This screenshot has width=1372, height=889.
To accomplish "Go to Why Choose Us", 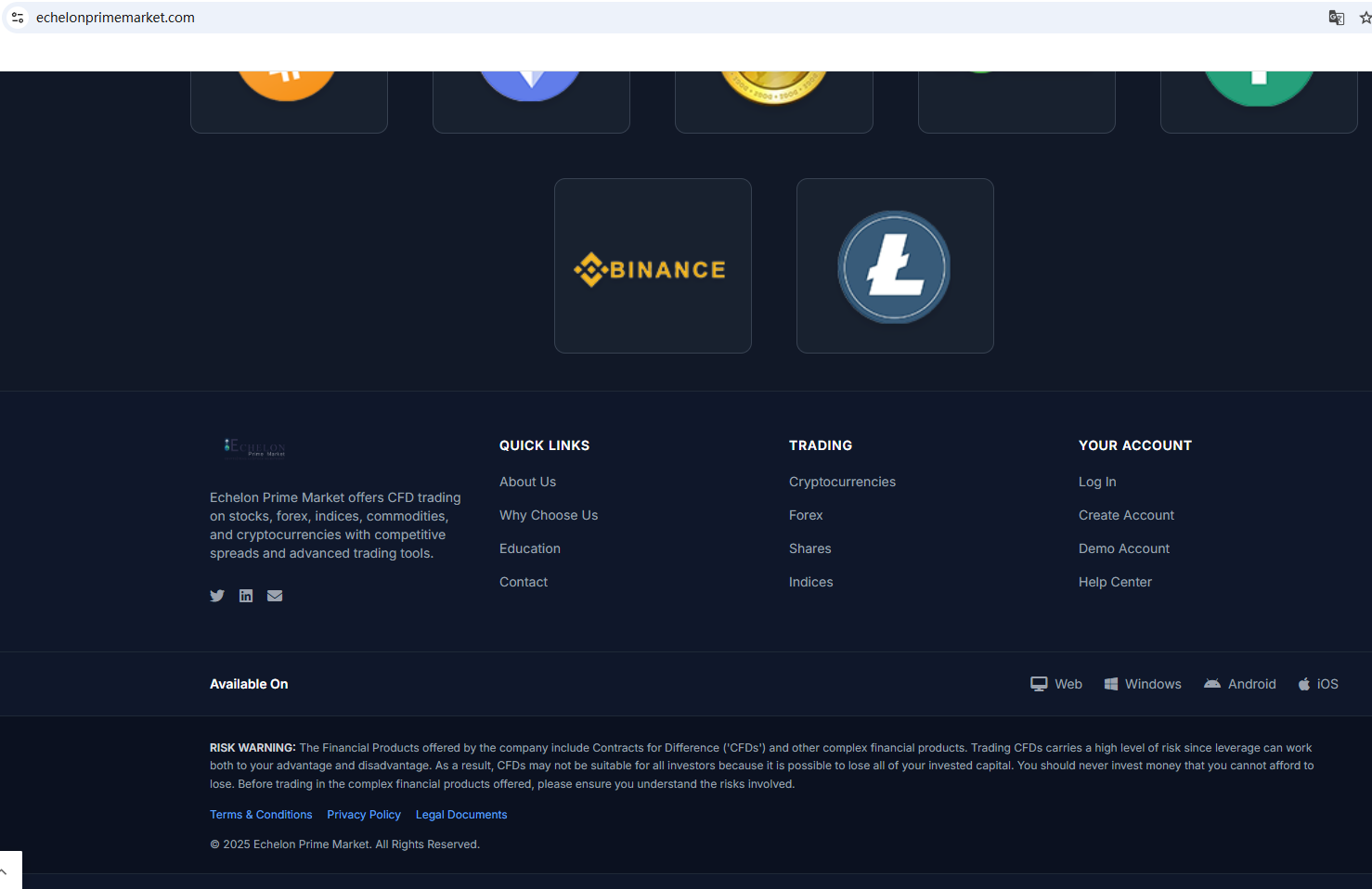I will pyautogui.click(x=549, y=515).
